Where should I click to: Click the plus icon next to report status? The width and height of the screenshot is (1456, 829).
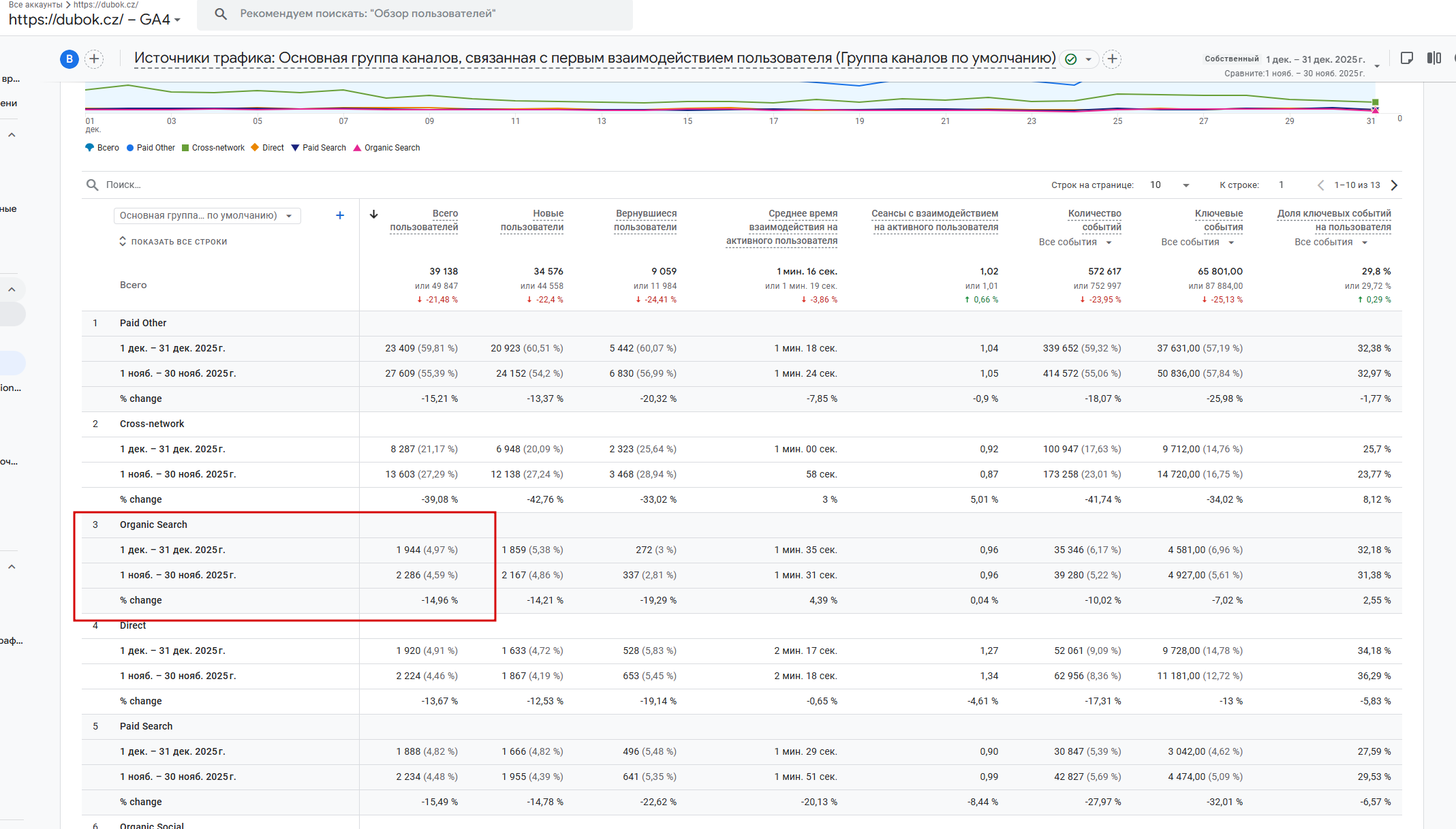pos(1112,59)
